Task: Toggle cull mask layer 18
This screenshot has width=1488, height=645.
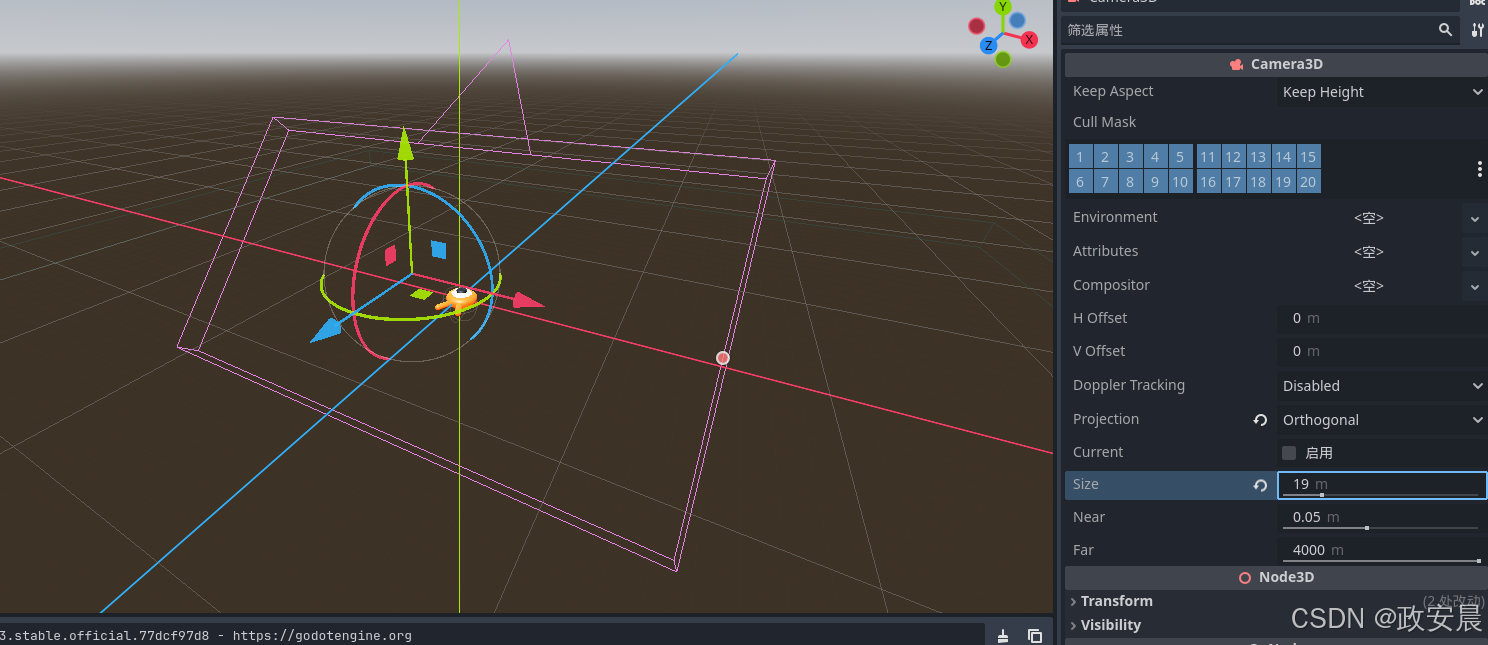Action: (x=1258, y=182)
